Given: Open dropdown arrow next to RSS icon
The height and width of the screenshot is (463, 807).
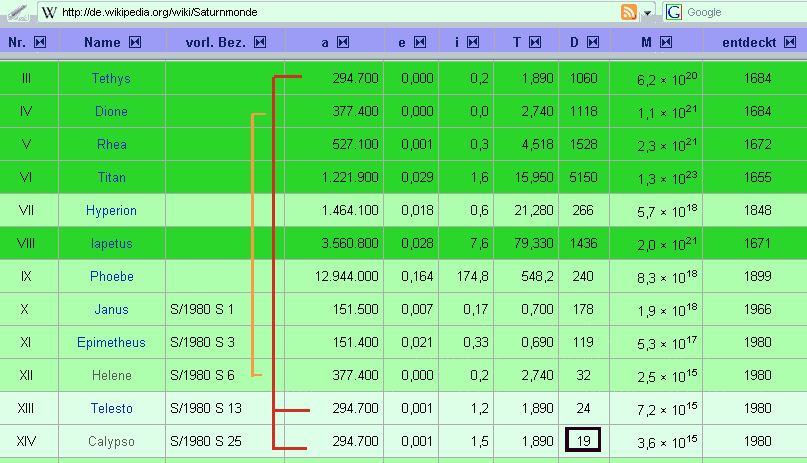Looking at the screenshot, I should point(647,13).
